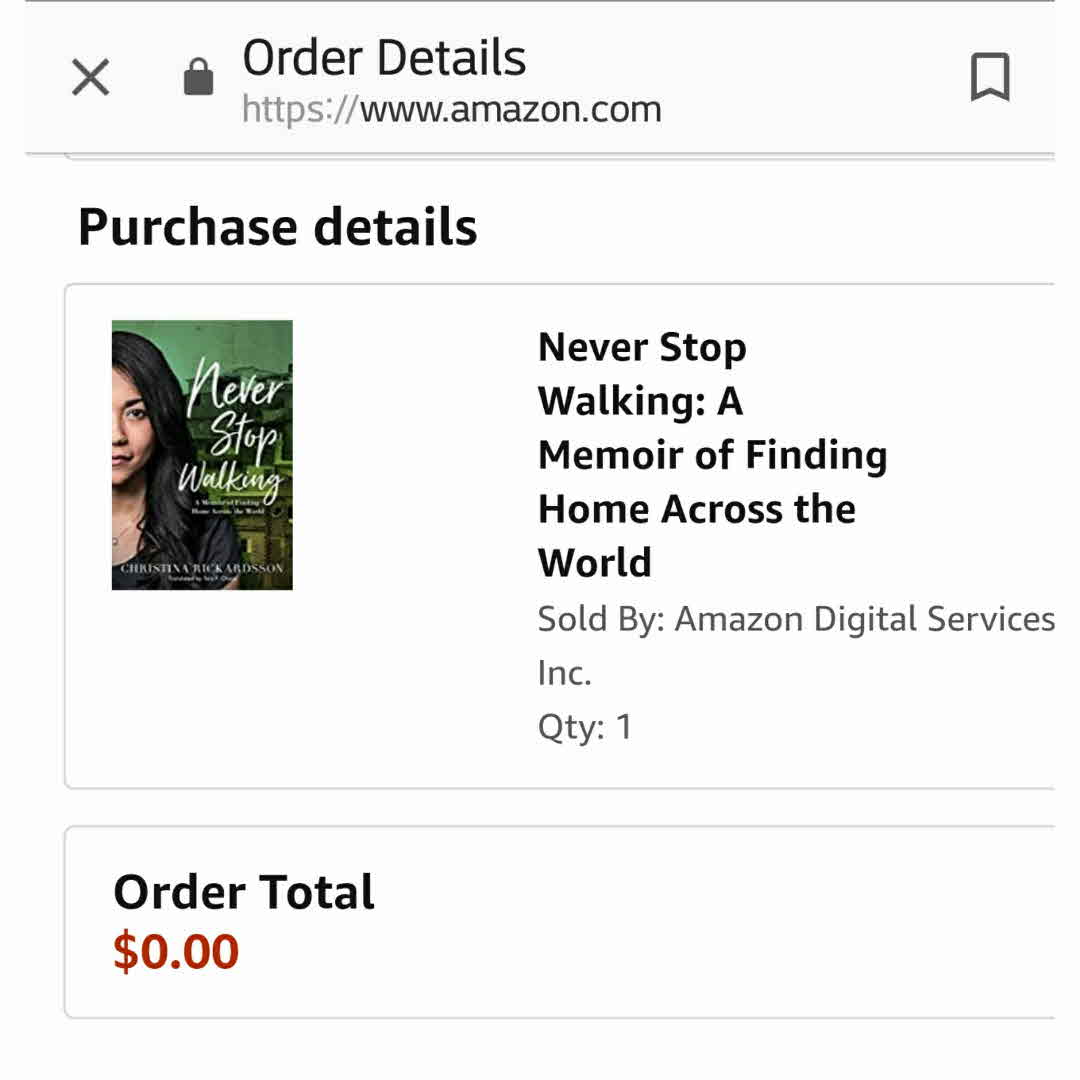Open the Never Stop Walking memoir title link
The image size is (1080, 1080).
click(x=711, y=455)
